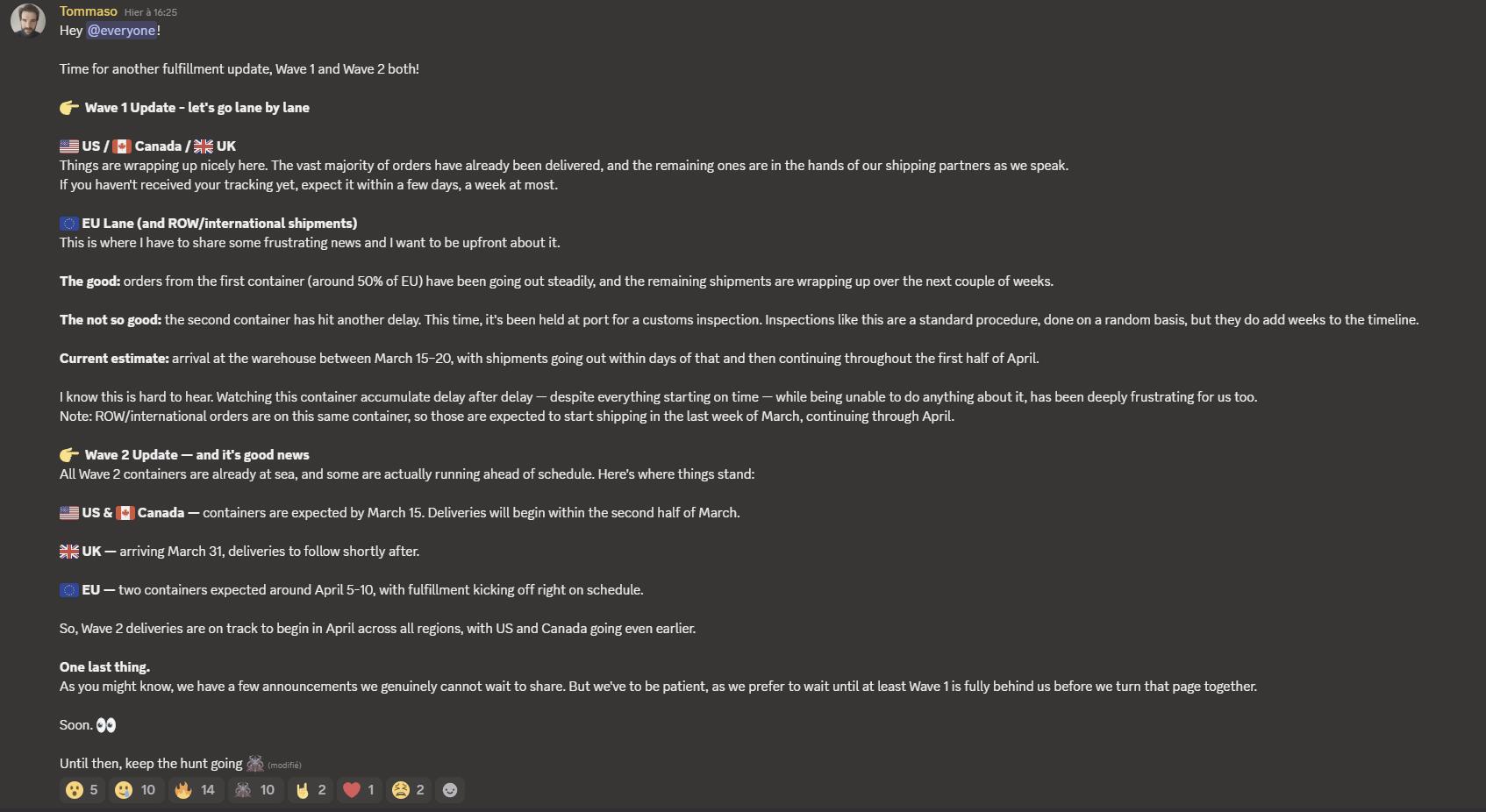Toggle the red heart reaction
The width and height of the screenshot is (1486, 812).
click(359, 790)
